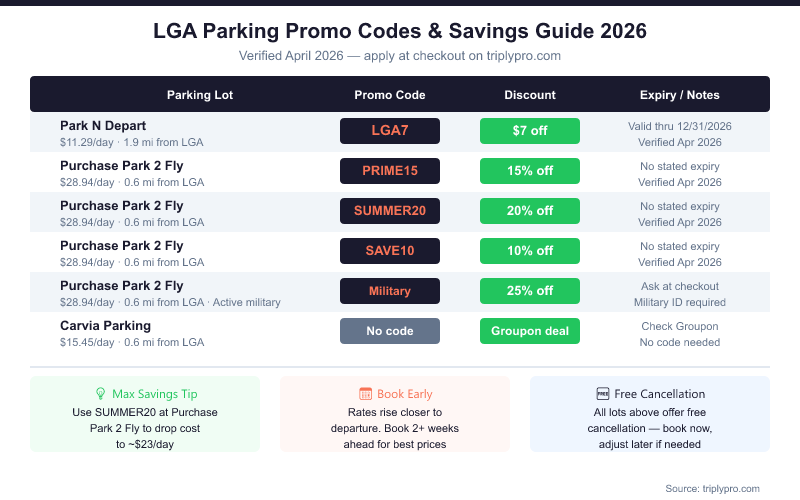The height and width of the screenshot is (500, 800).
Task: Click the lightbulb icon beside Max Savings Tip
Action: 100,394
